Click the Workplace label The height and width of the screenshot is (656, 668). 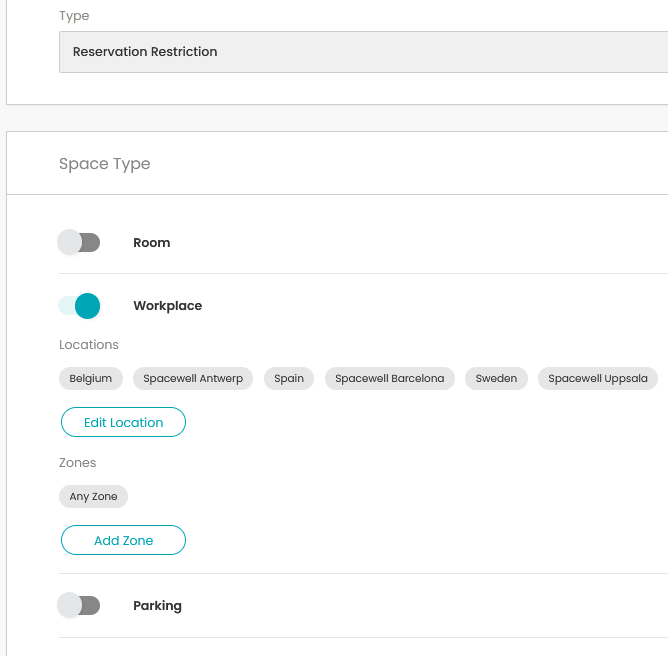pyautogui.click(x=168, y=306)
